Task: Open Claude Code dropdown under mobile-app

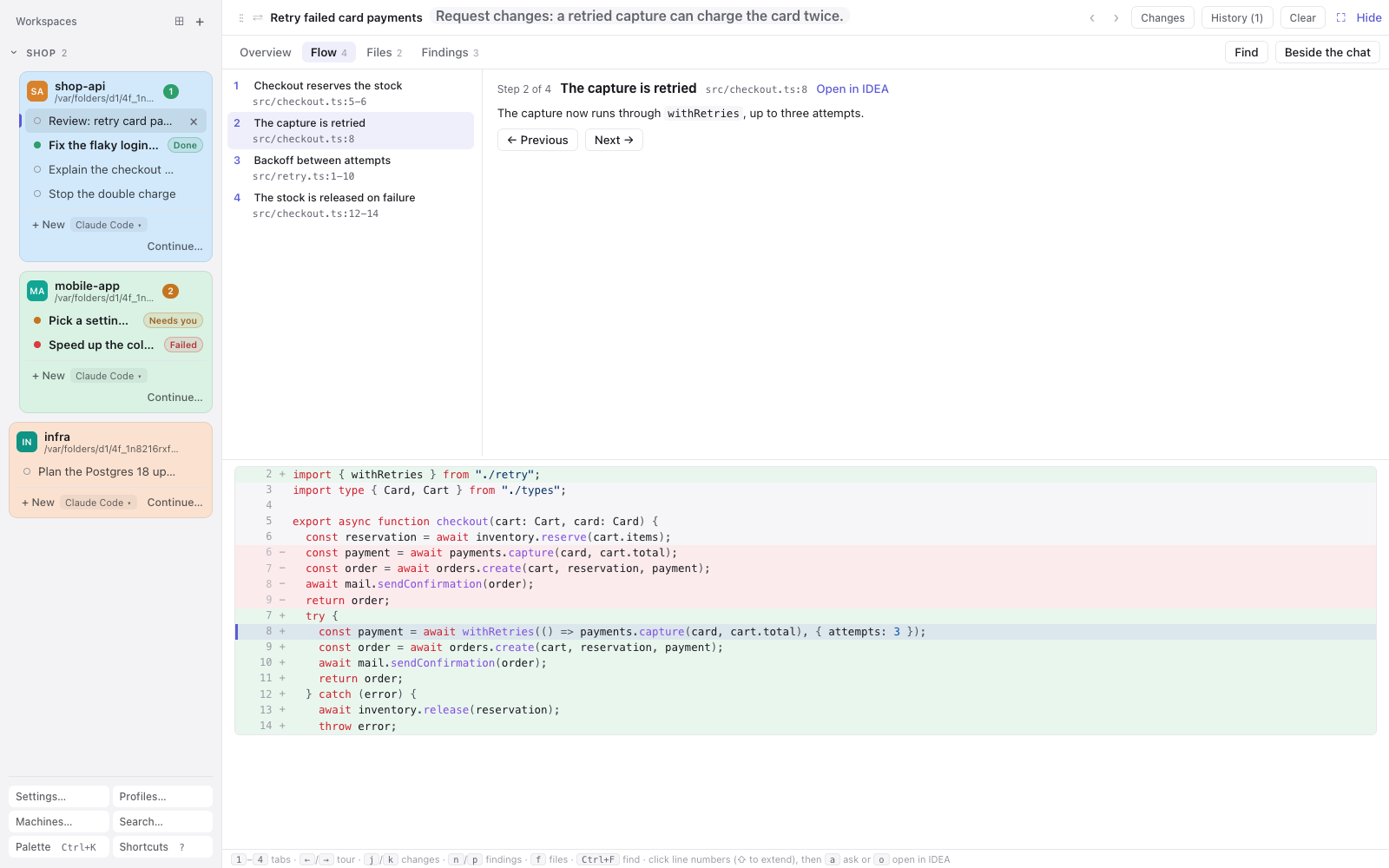Action: (109, 376)
